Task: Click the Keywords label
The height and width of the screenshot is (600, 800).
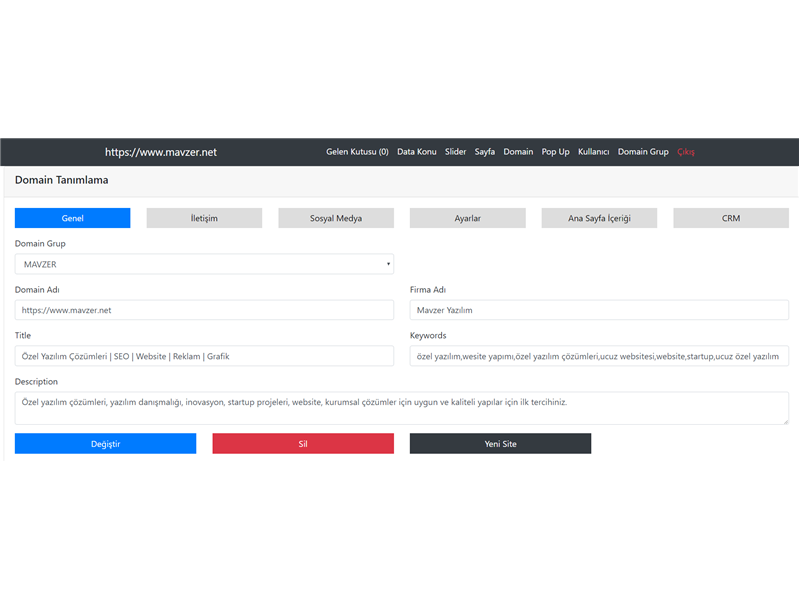Action: [x=428, y=335]
